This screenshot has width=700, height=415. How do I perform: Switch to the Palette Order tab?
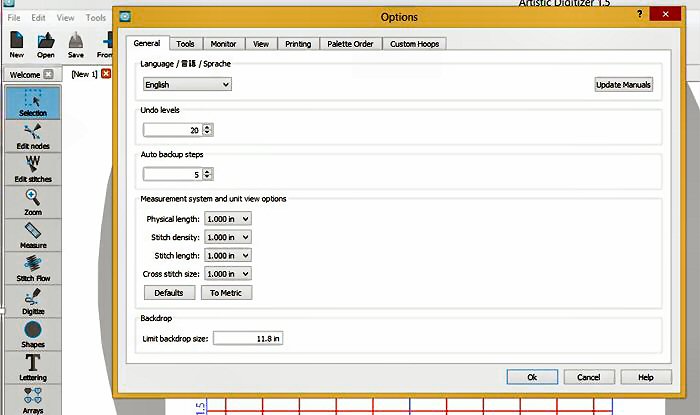coord(350,44)
